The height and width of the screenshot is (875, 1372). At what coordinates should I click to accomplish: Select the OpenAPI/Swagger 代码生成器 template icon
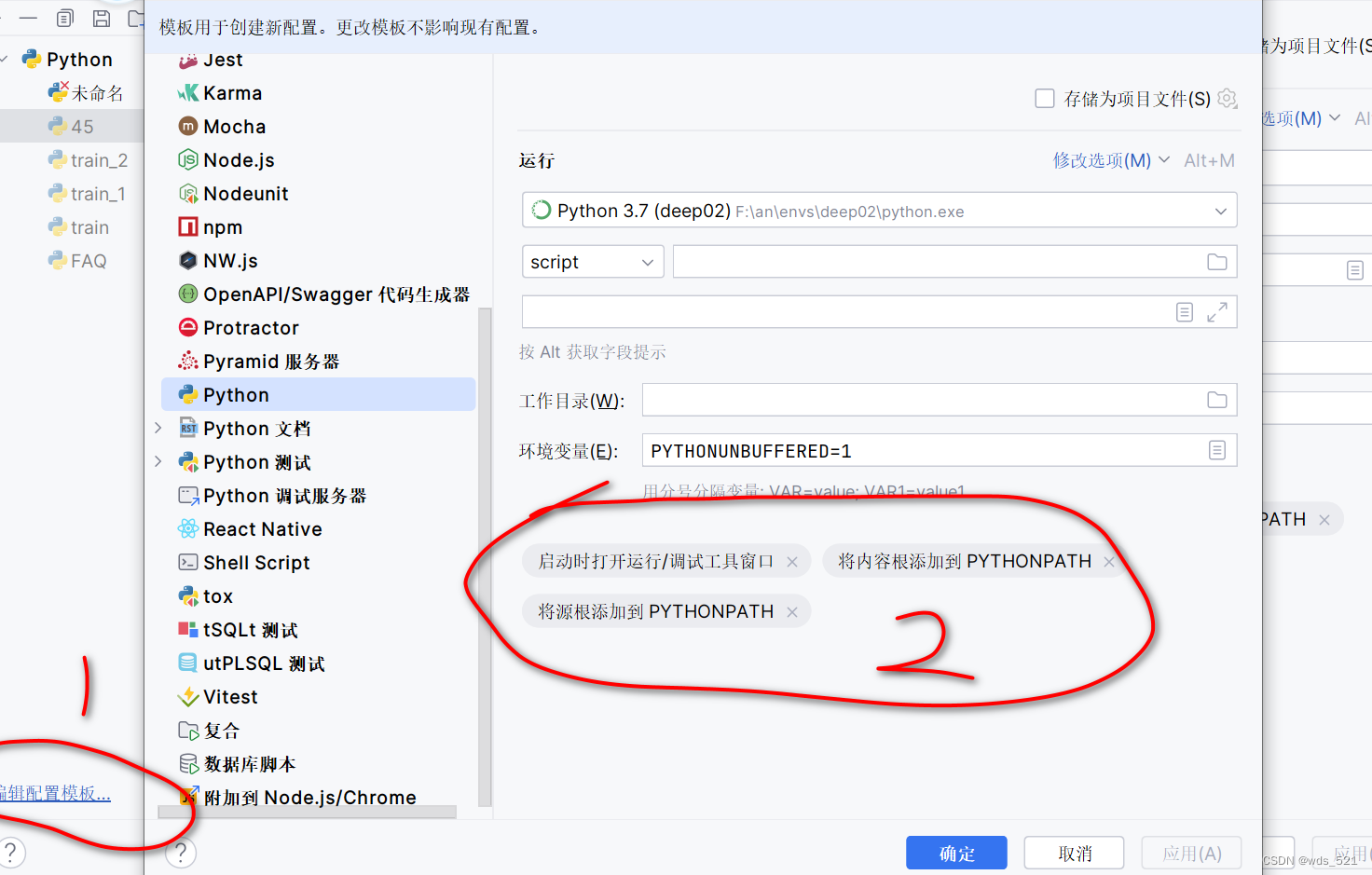point(188,294)
